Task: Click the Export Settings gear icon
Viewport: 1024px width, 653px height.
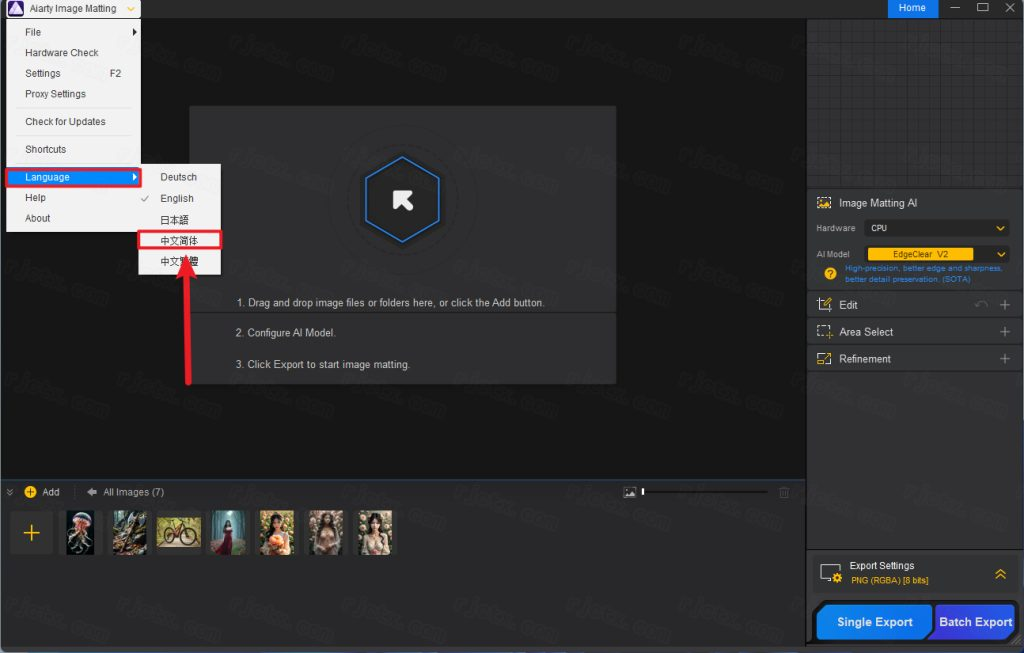Action: (830, 573)
